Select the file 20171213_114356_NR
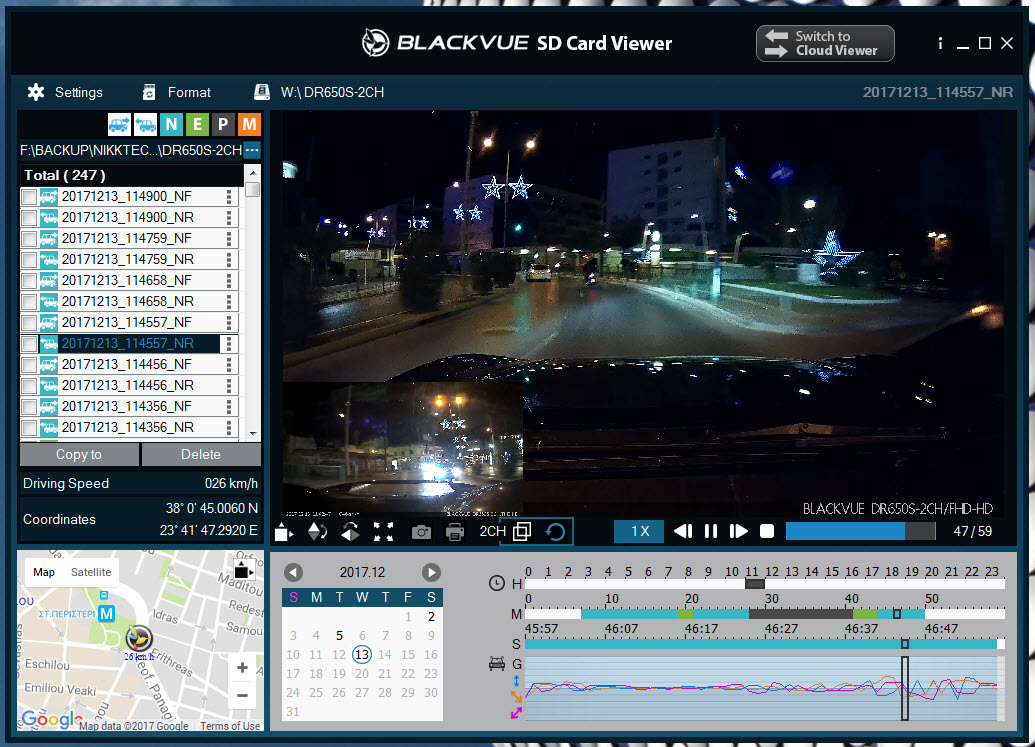 pyautogui.click(x=127, y=428)
